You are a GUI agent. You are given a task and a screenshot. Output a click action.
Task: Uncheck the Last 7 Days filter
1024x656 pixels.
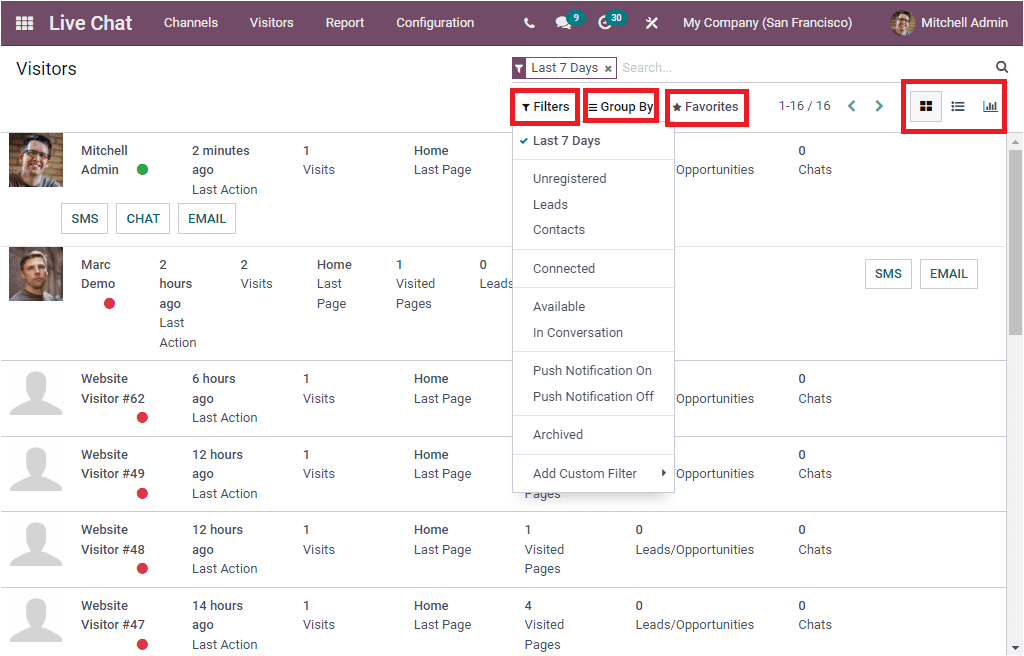pos(566,140)
